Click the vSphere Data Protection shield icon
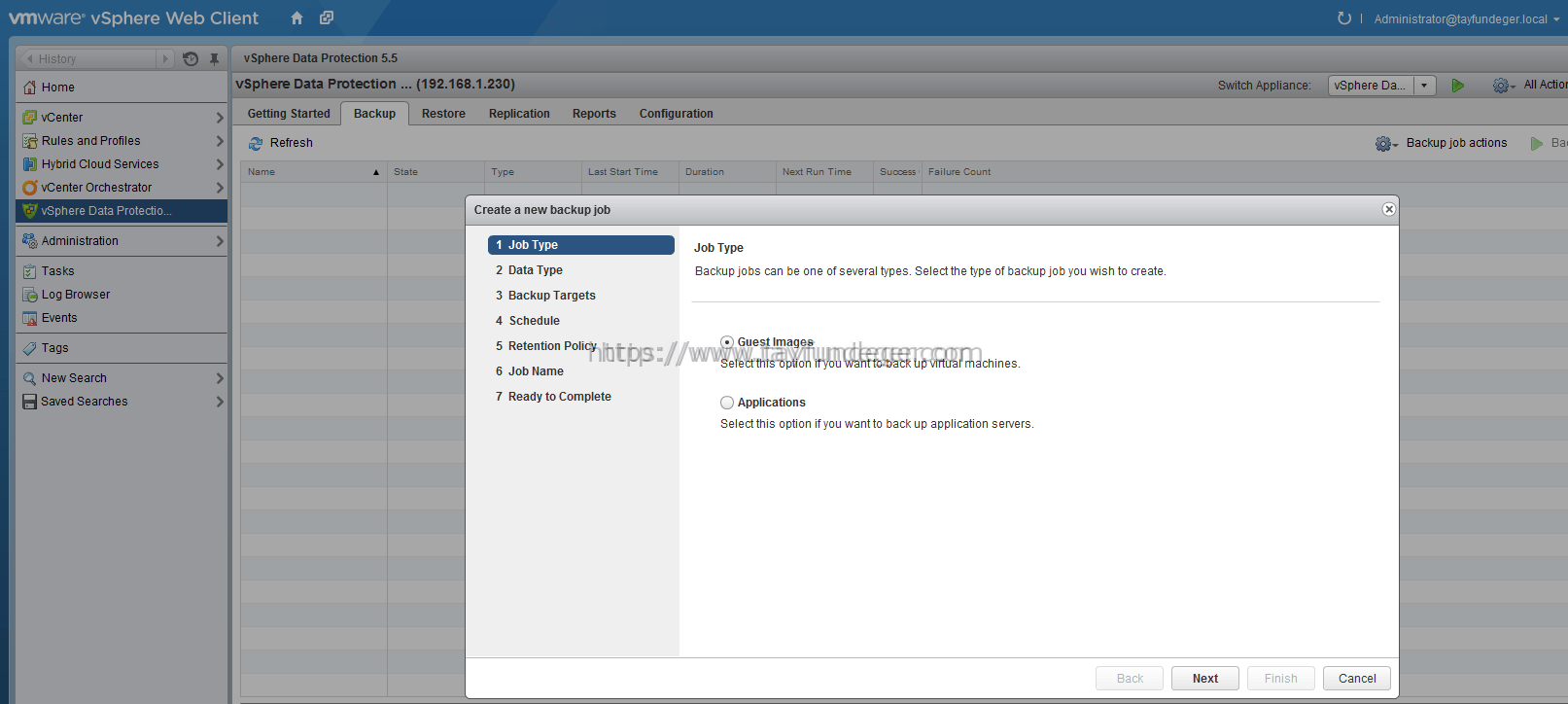Viewport: 1568px width, 704px height. tap(30, 211)
